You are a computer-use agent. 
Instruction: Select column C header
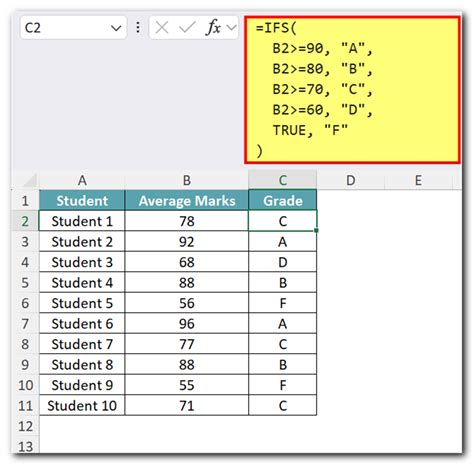[283, 180]
